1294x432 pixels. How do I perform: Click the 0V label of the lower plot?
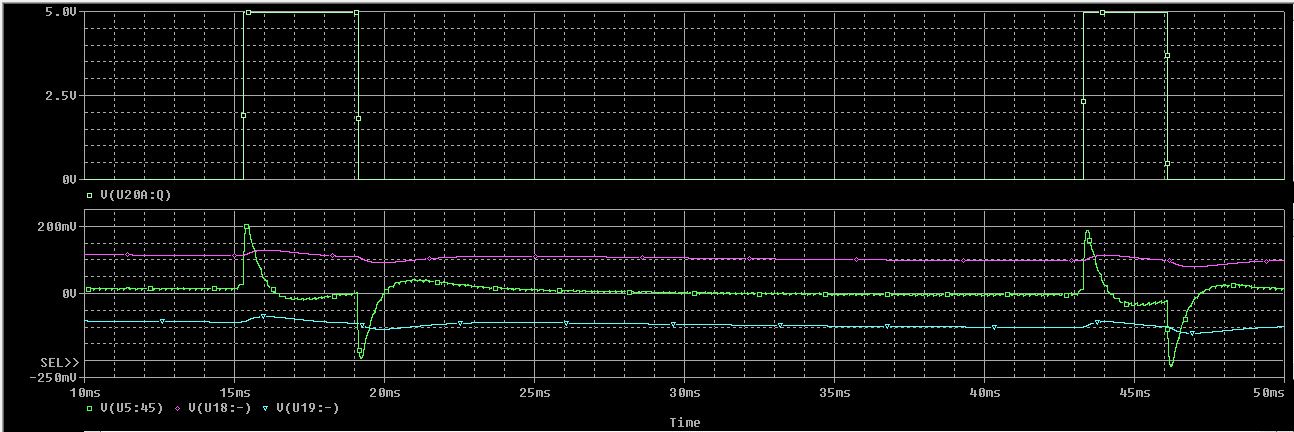(x=69, y=294)
